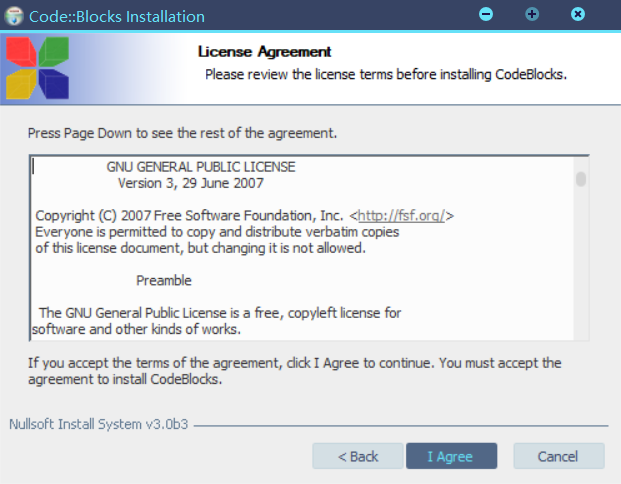
Task: Click the license text scrollbar thumb
Action: (x=580, y=179)
